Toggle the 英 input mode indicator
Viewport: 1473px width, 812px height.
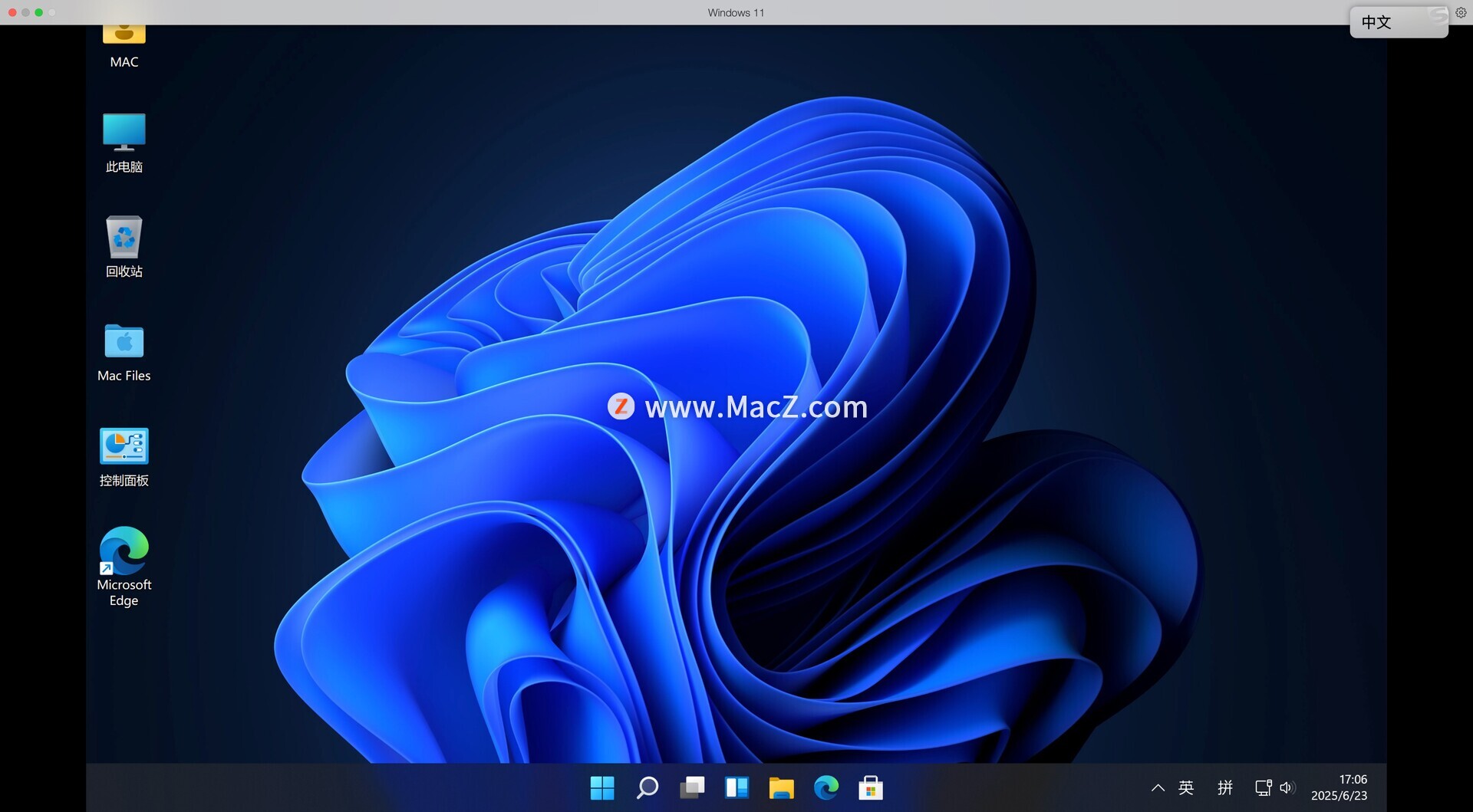pyautogui.click(x=1186, y=787)
